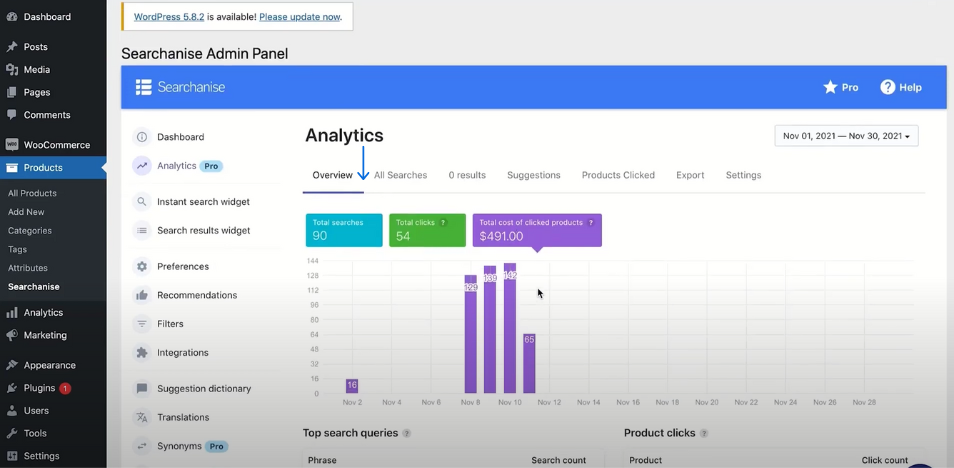Screen dimensions: 954x468
Task: Click the Recommendations thumbs-up icon
Action: pos(142,295)
